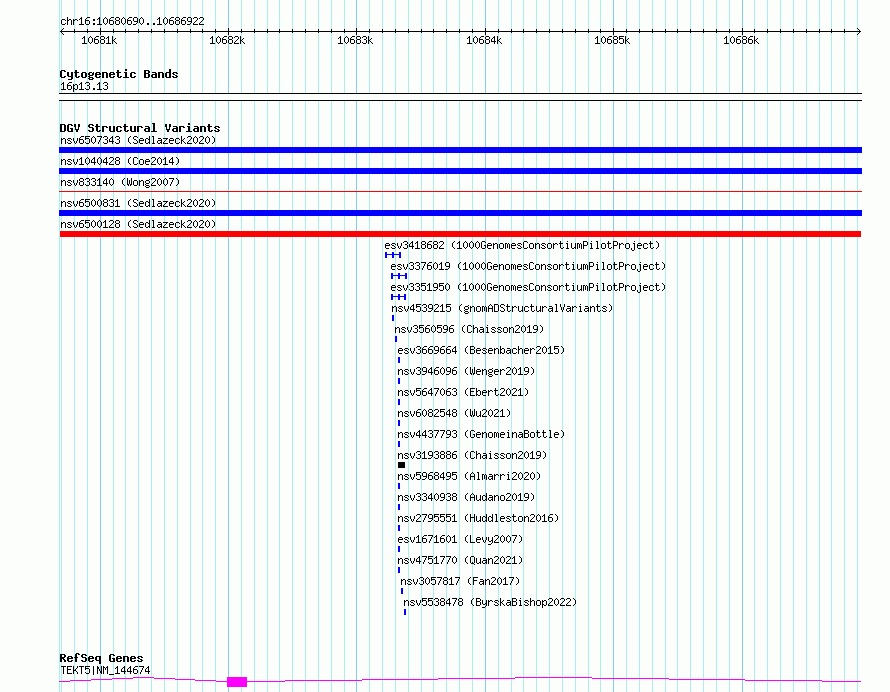890x692 pixels.
Task: Click the 10682k ruler tick label
Action: point(227,40)
